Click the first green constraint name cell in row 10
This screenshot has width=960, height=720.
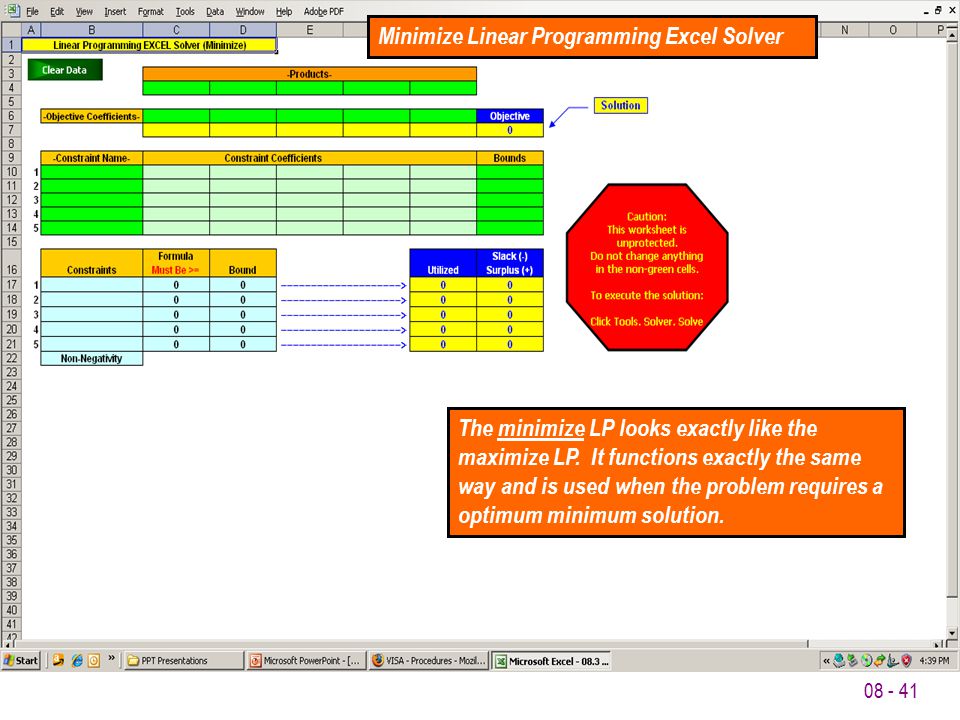(92, 171)
